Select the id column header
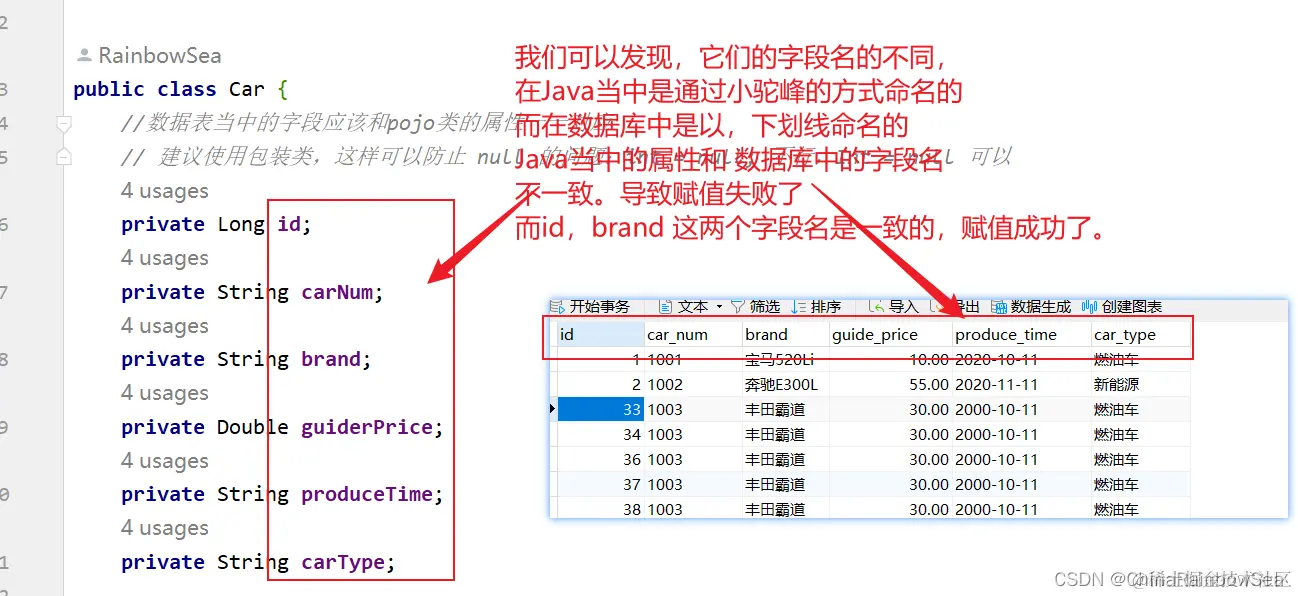 pos(600,334)
